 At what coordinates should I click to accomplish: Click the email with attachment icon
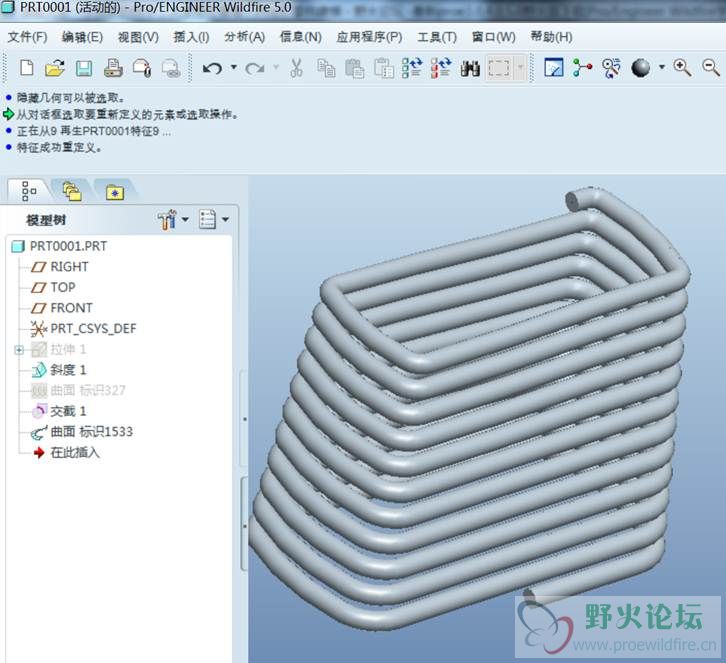[x=142, y=68]
